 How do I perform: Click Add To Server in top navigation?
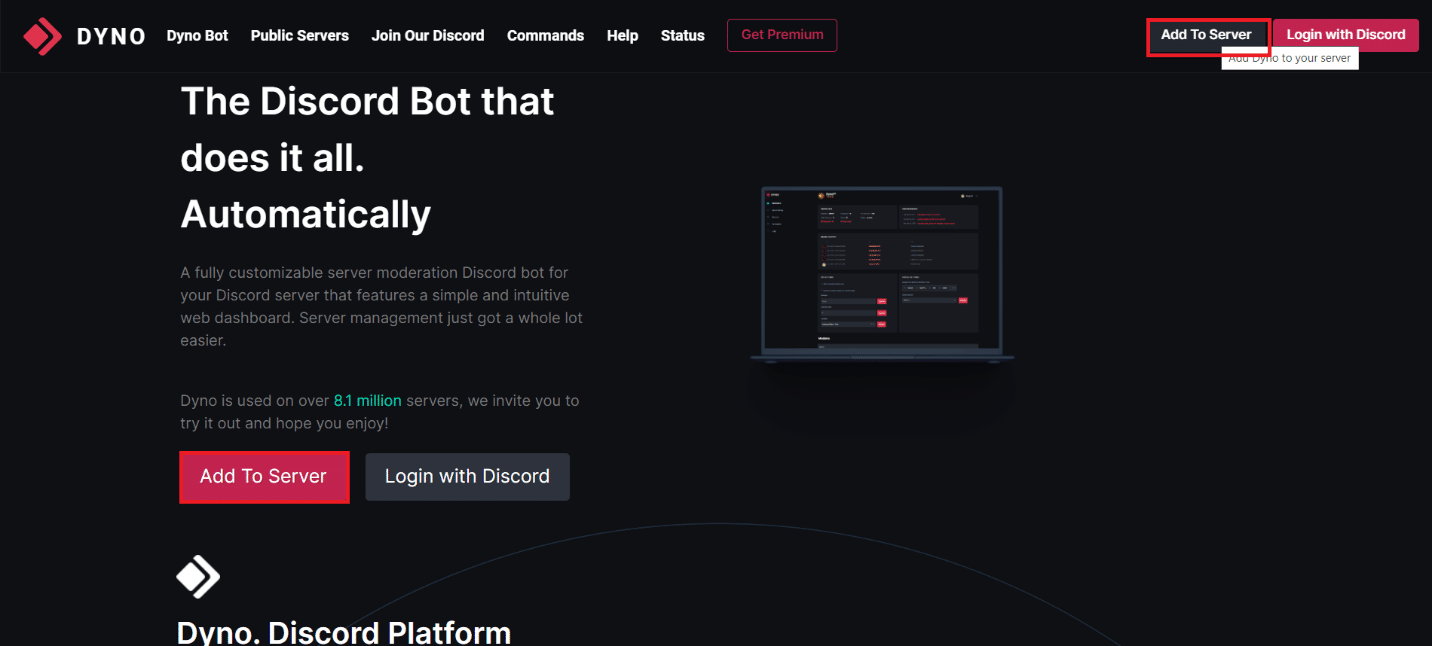coord(1207,35)
